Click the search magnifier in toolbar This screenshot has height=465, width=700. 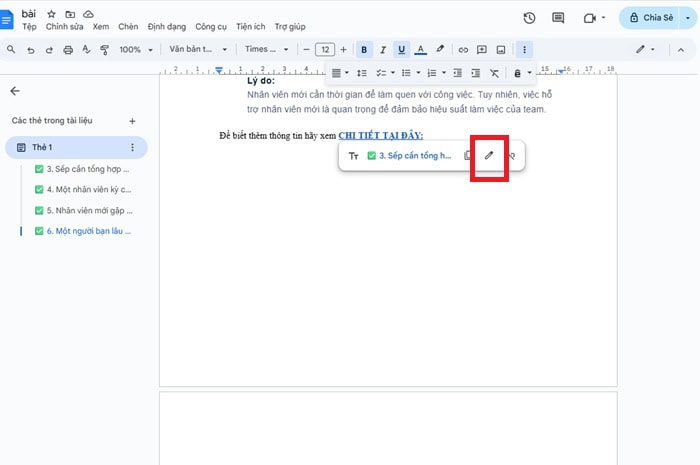11,50
